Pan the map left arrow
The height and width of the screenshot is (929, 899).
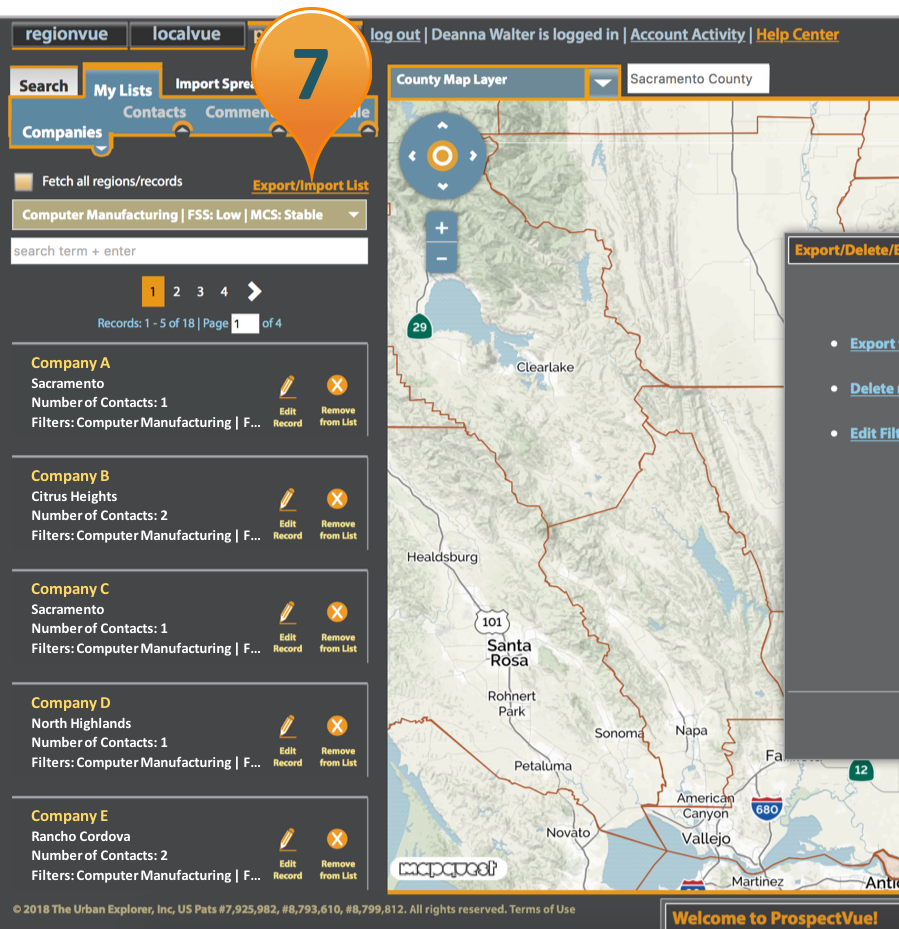click(x=412, y=156)
